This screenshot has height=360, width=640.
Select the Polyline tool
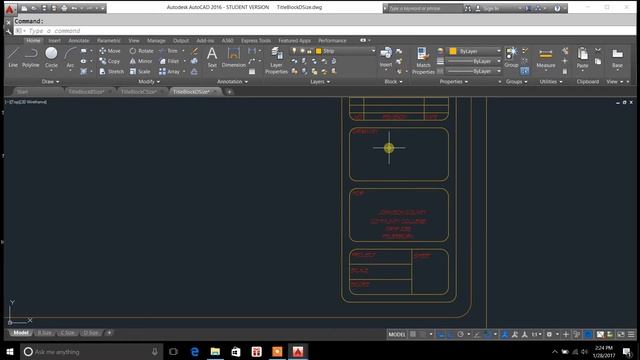(x=31, y=57)
